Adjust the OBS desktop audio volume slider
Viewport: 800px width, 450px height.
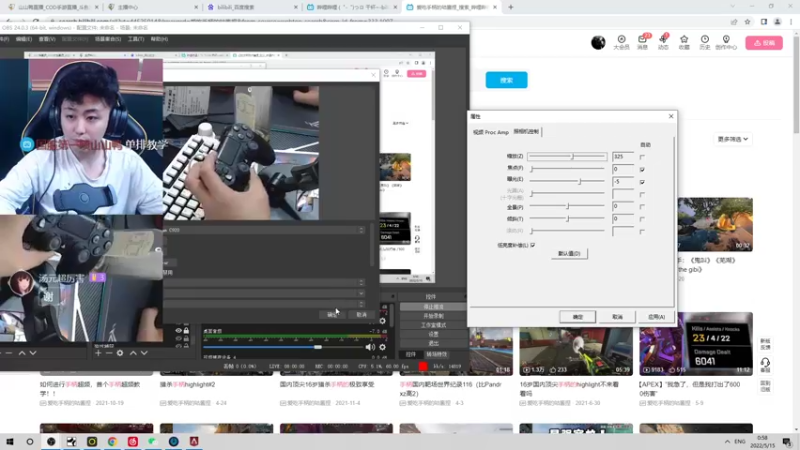click(282, 347)
